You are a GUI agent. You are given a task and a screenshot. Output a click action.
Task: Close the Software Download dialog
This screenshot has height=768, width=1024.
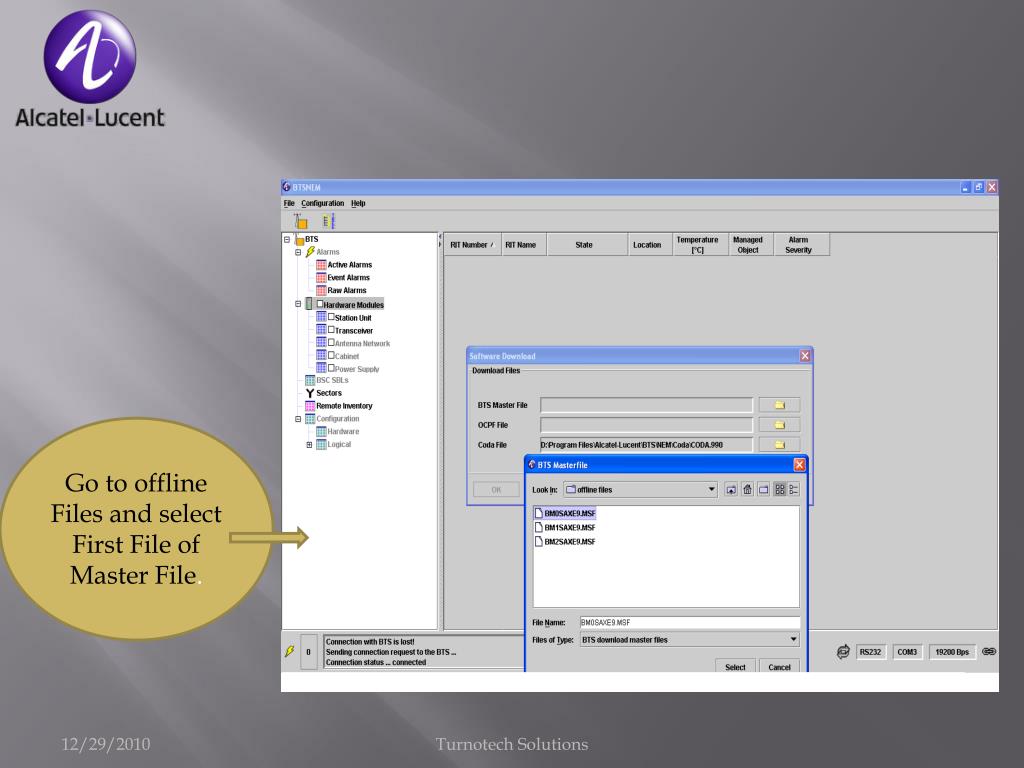(805, 356)
